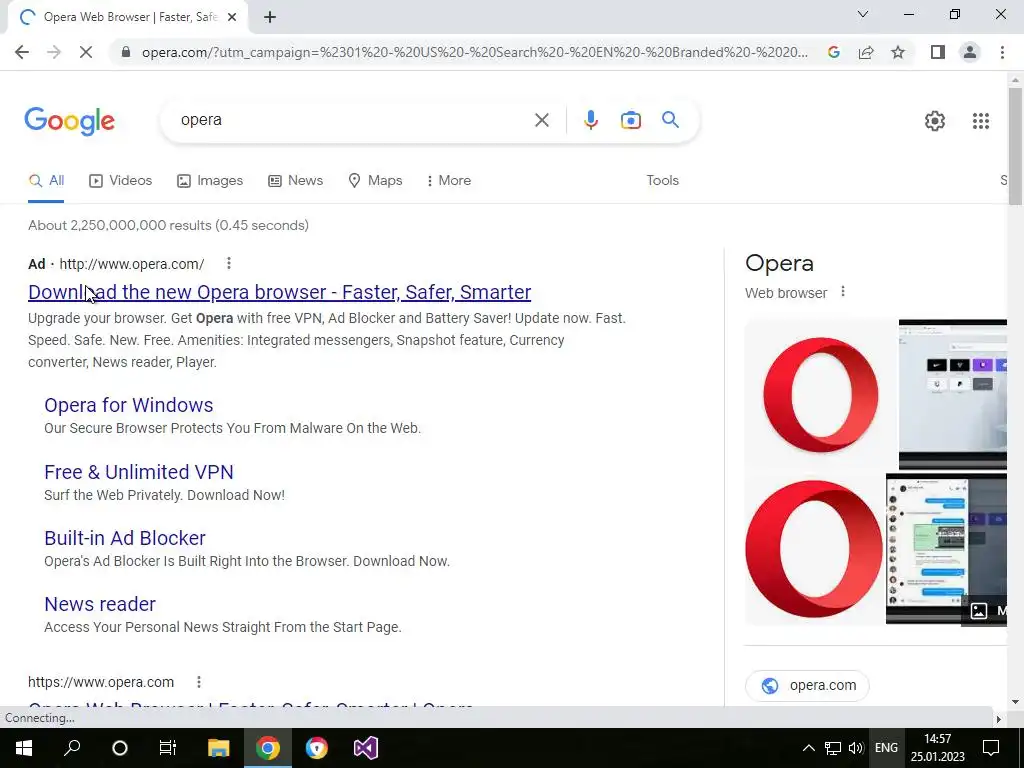Select the All results tab

46,181
